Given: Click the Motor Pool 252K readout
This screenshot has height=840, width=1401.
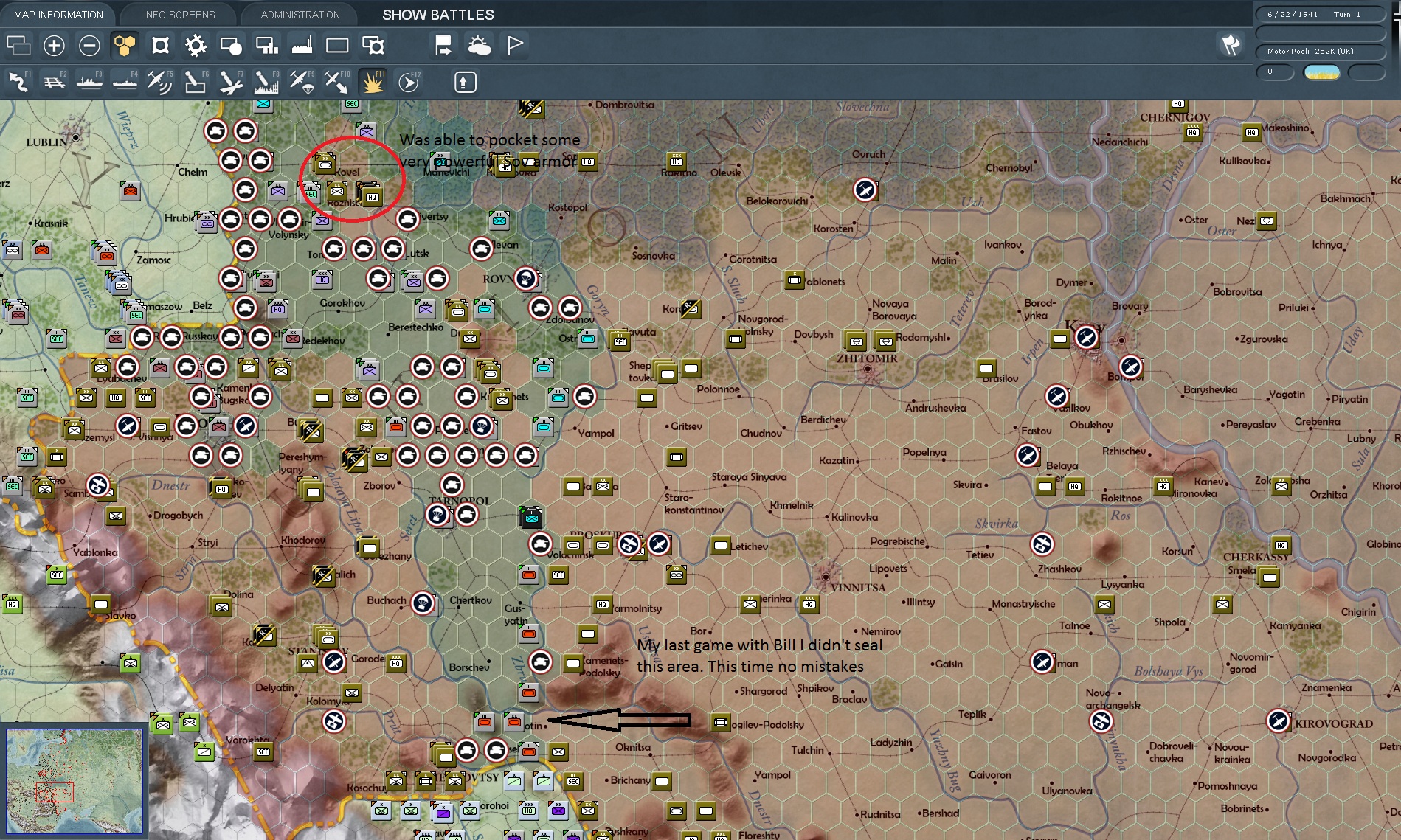Looking at the screenshot, I should coord(1321,51).
